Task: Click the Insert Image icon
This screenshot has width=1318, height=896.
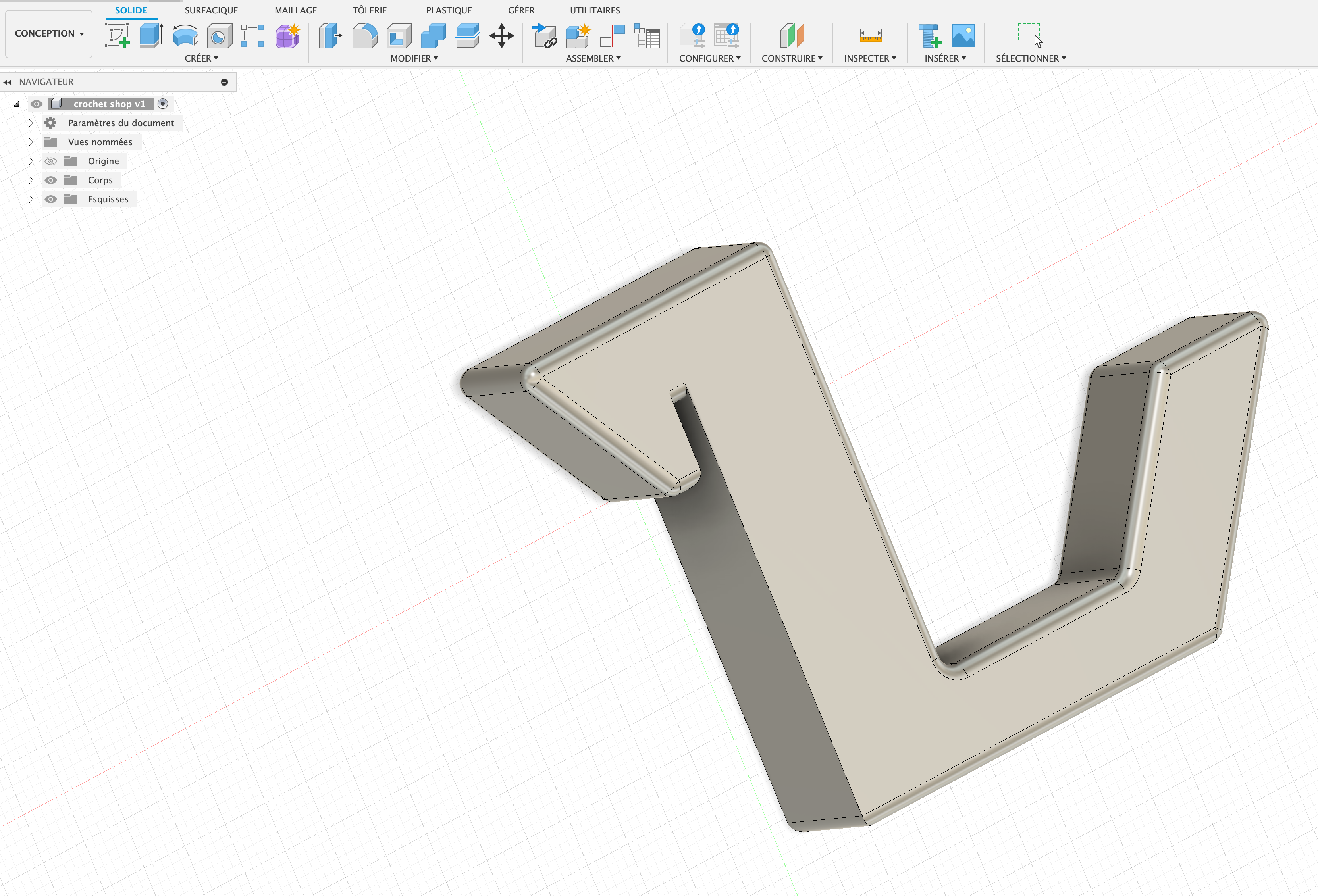Action: (963, 36)
